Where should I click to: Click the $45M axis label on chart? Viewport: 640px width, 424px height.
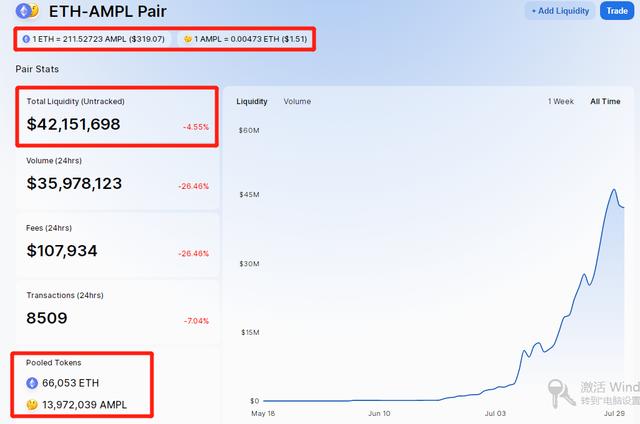(x=249, y=195)
